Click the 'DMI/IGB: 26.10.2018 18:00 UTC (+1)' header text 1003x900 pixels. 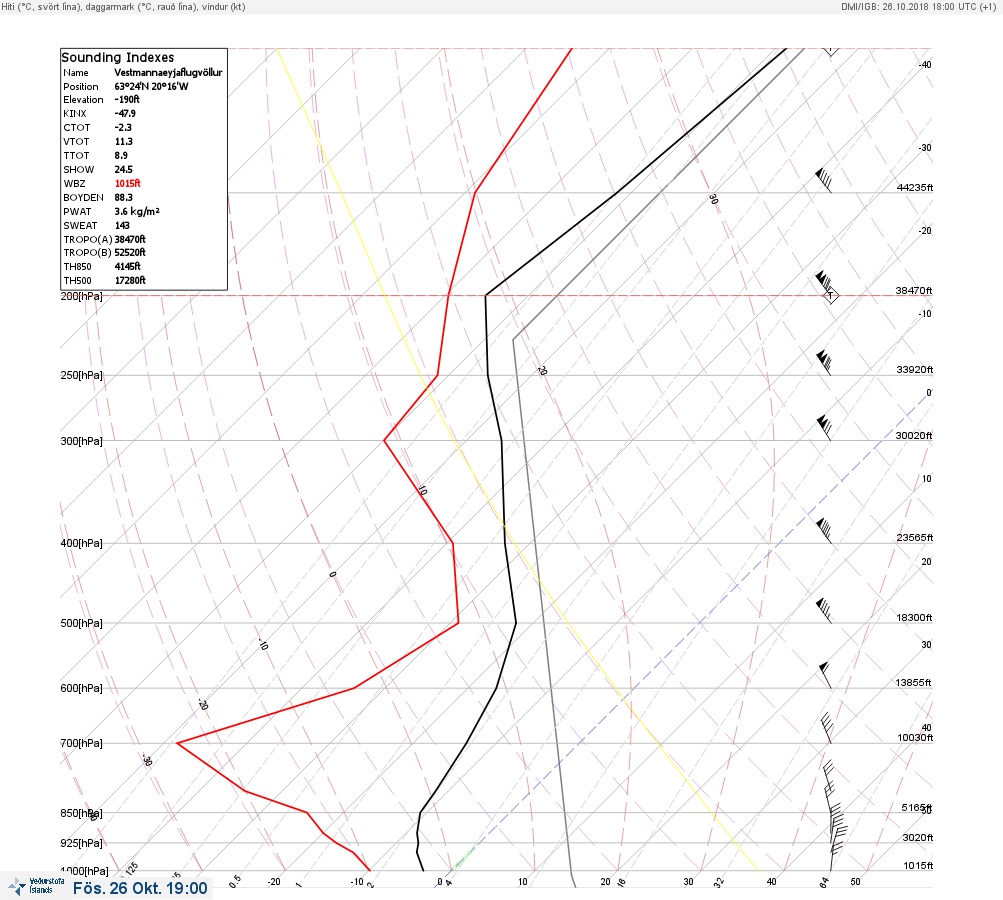[x=919, y=6]
